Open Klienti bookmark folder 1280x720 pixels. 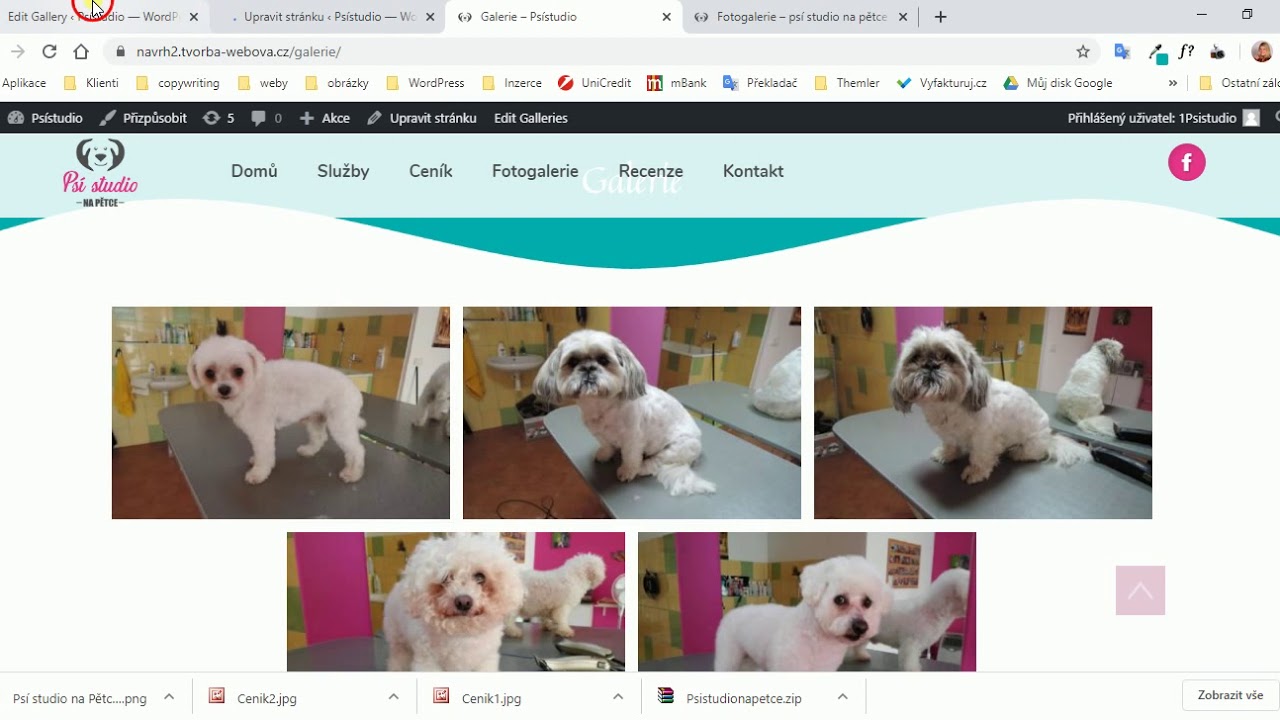tap(91, 83)
